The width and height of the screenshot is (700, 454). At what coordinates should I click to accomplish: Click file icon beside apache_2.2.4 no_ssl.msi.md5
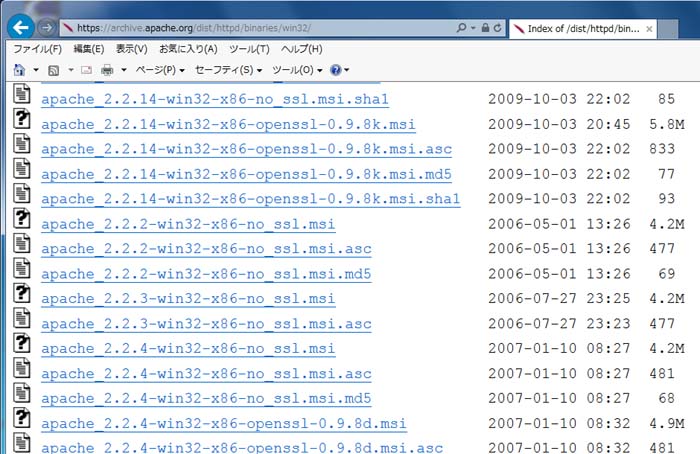[21, 393]
